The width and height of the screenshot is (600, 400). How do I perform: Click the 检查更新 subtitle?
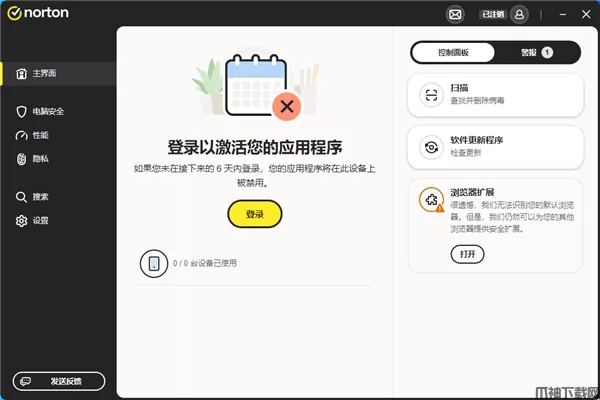coord(466,153)
